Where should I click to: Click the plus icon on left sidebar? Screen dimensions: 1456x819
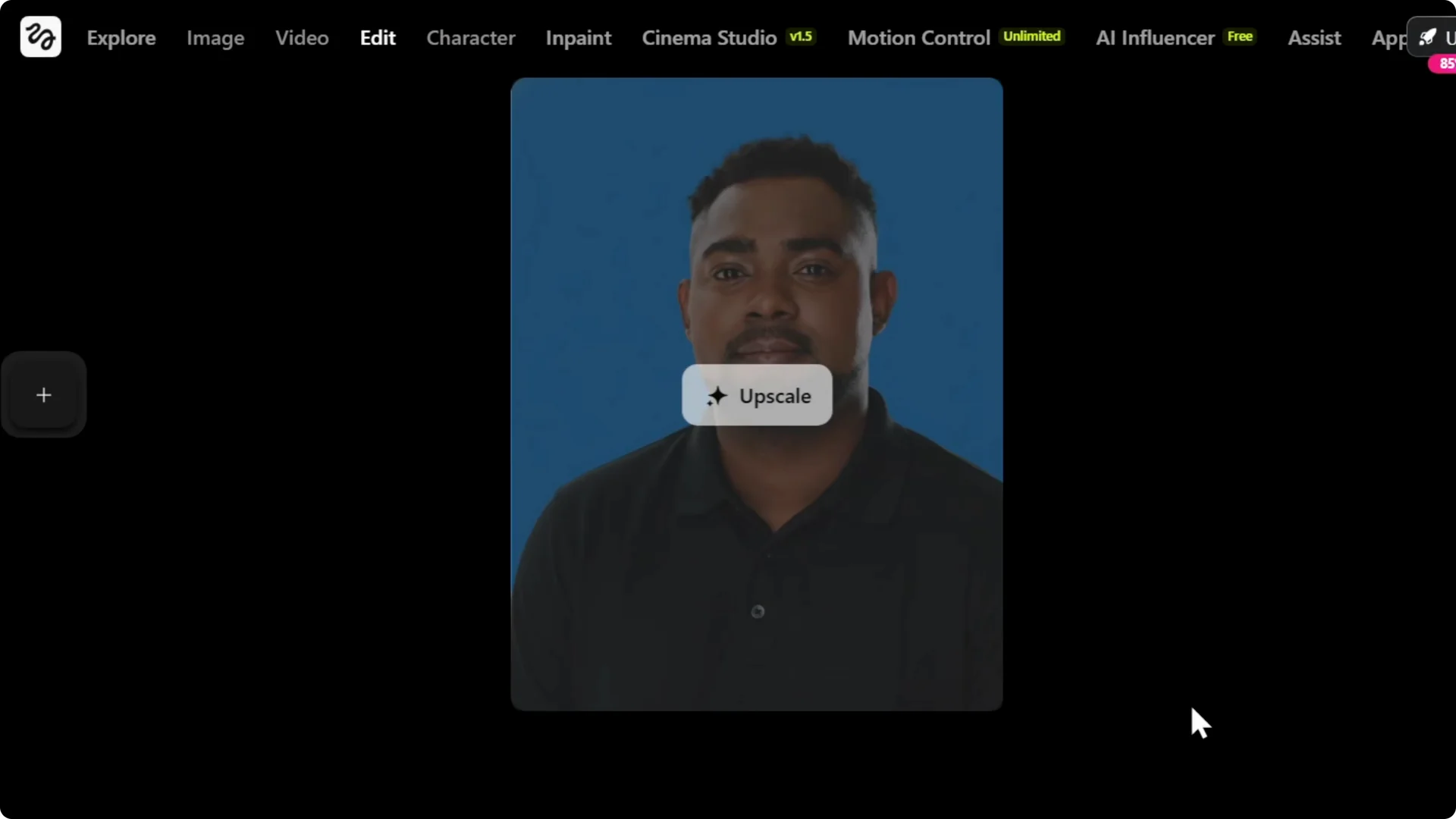pos(44,394)
